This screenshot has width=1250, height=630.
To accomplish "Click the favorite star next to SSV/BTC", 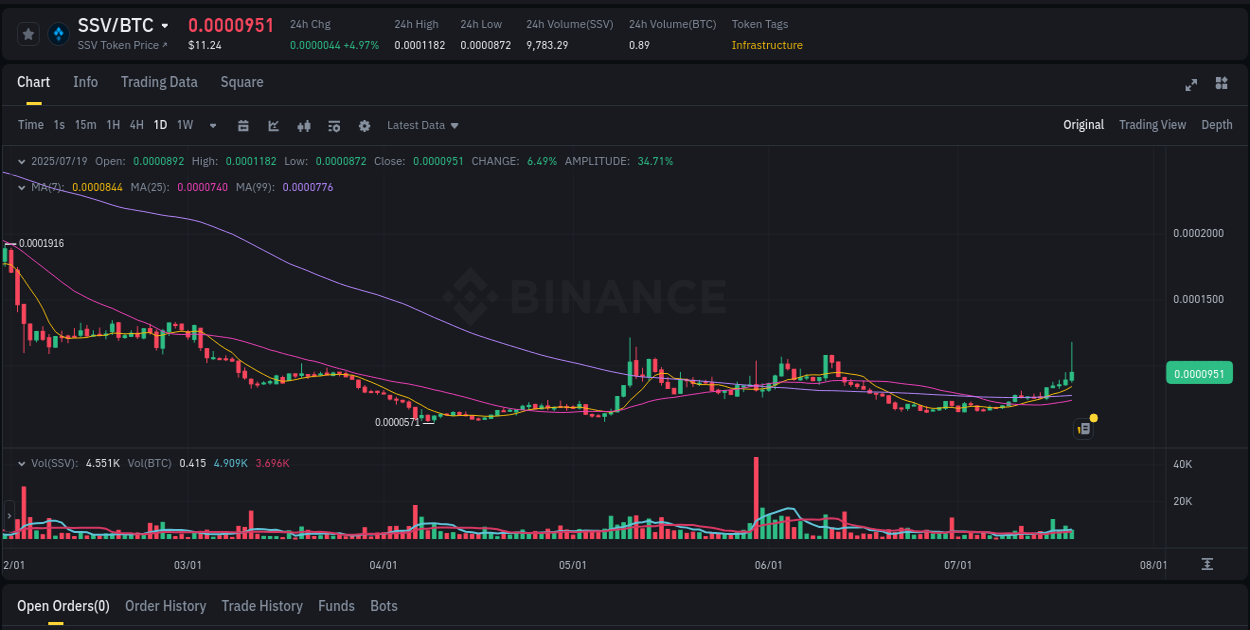I will [x=28, y=33].
